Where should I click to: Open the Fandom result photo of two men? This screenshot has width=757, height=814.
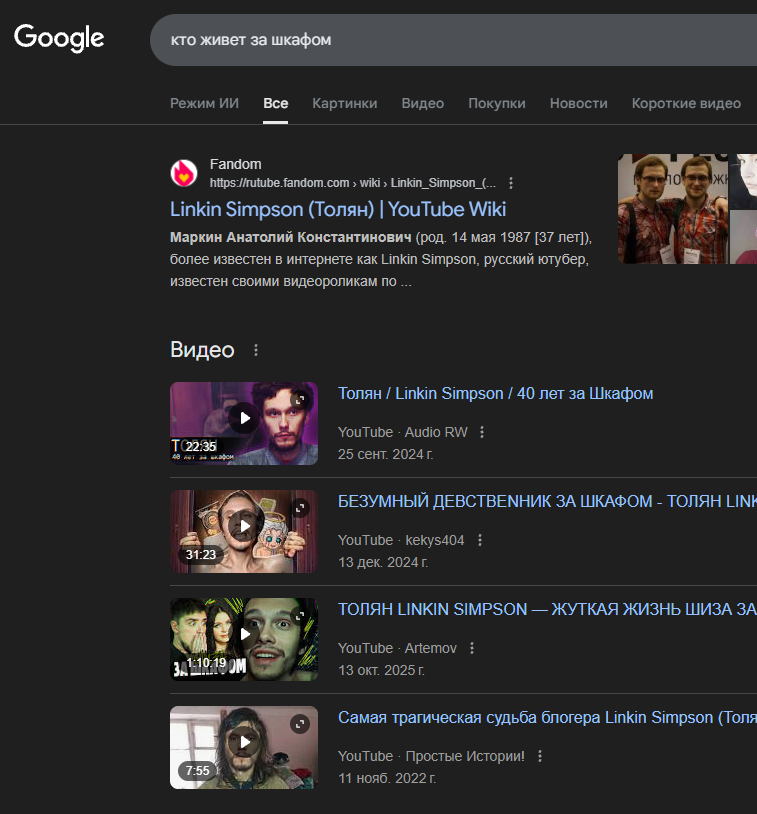point(673,209)
